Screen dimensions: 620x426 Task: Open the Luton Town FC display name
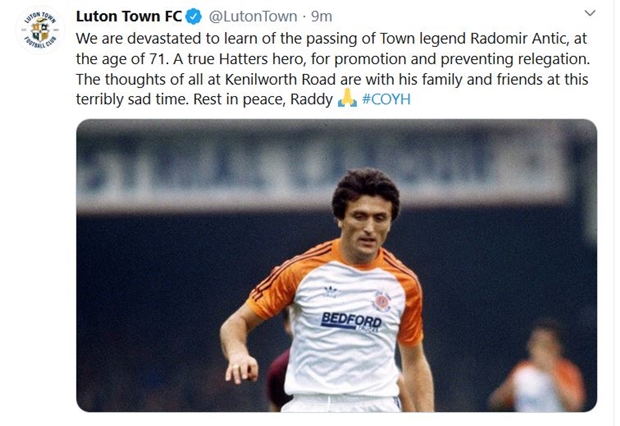click(129, 17)
